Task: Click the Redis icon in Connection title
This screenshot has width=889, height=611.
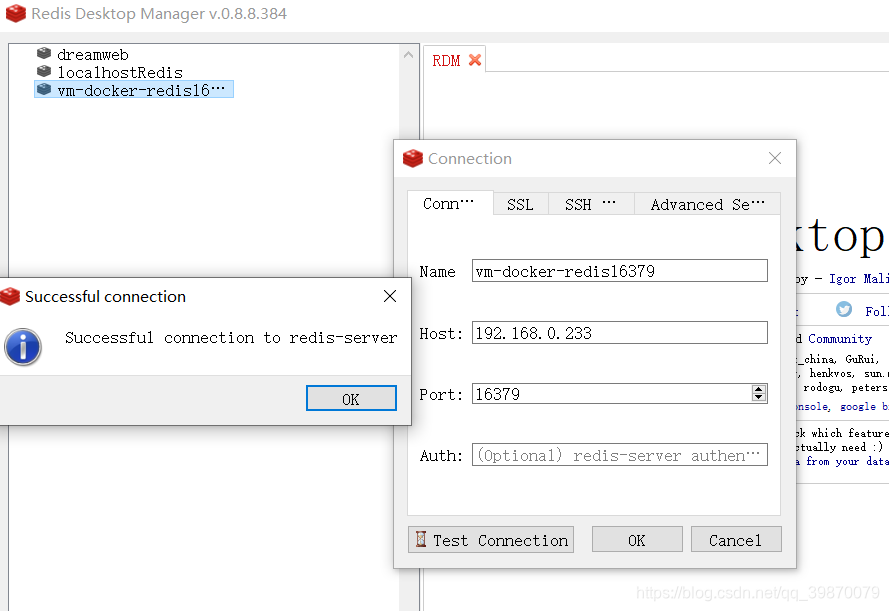Action: (x=413, y=158)
